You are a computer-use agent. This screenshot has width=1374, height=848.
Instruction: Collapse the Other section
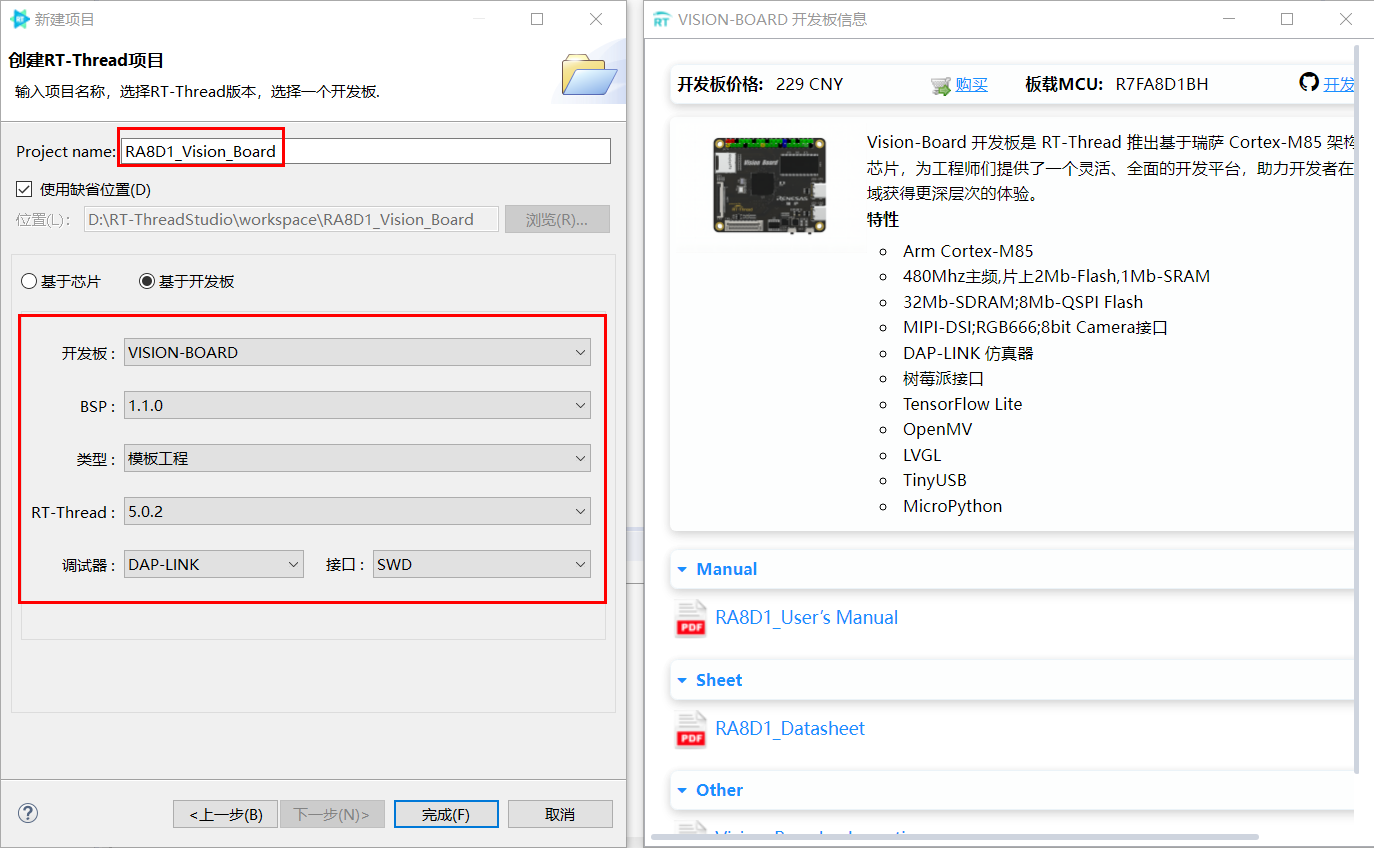[682, 791]
